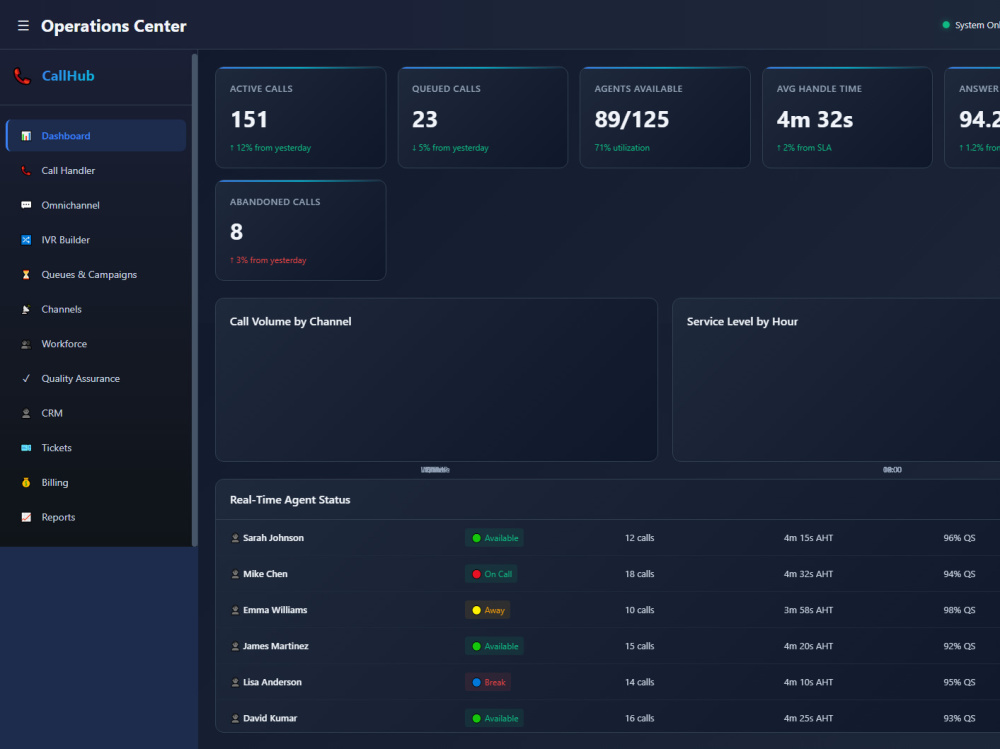Open the hamburger menu icon
The width and height of the screenshot is (1000, 749).
click(23, 26)
